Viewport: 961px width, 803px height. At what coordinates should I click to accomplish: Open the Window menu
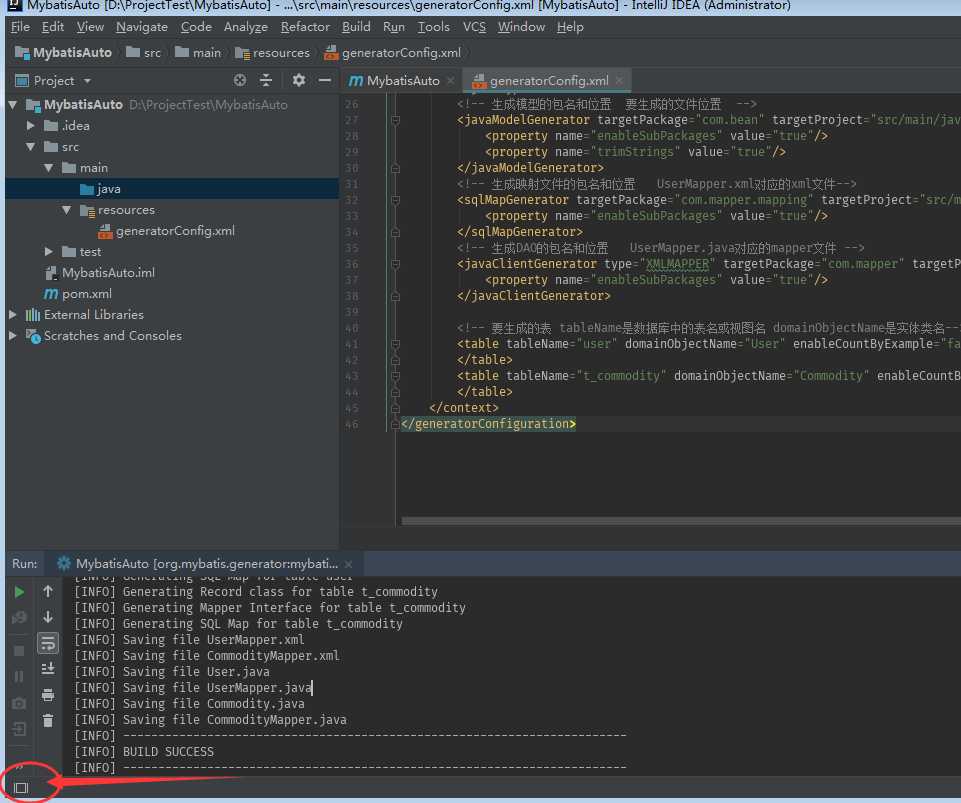coord(522,27)
